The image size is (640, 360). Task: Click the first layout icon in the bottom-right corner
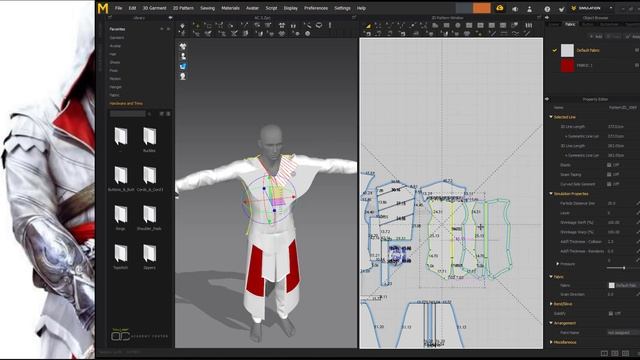(604, 353)
